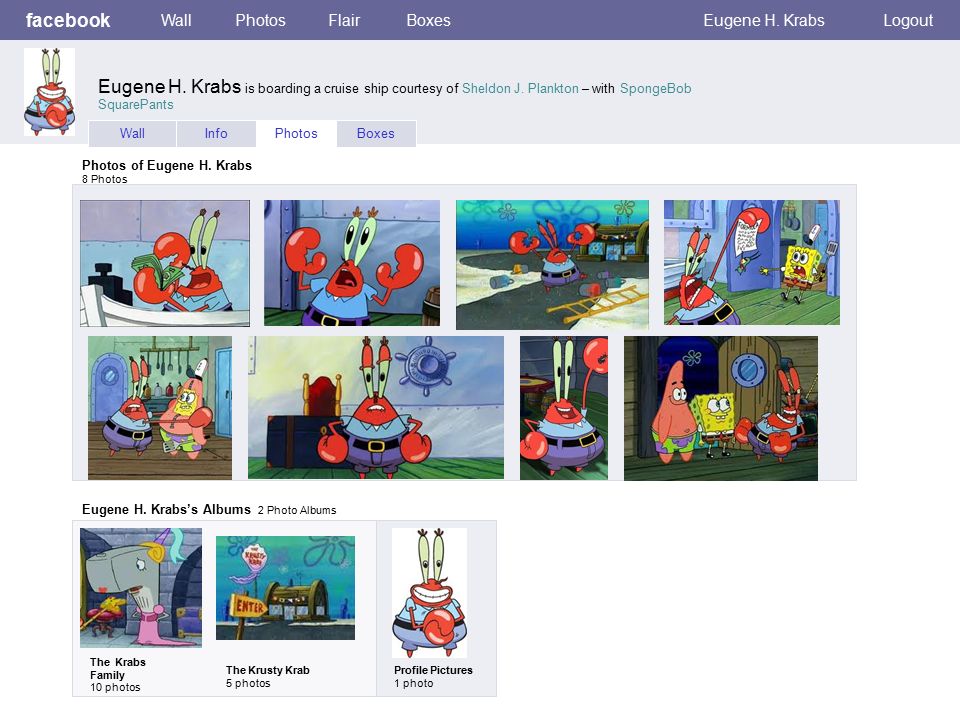The height and width of the screenshot is (720, 960).
Task: View photo of Krabs holding paper near SpongeBob
Action: coord(752,262)
